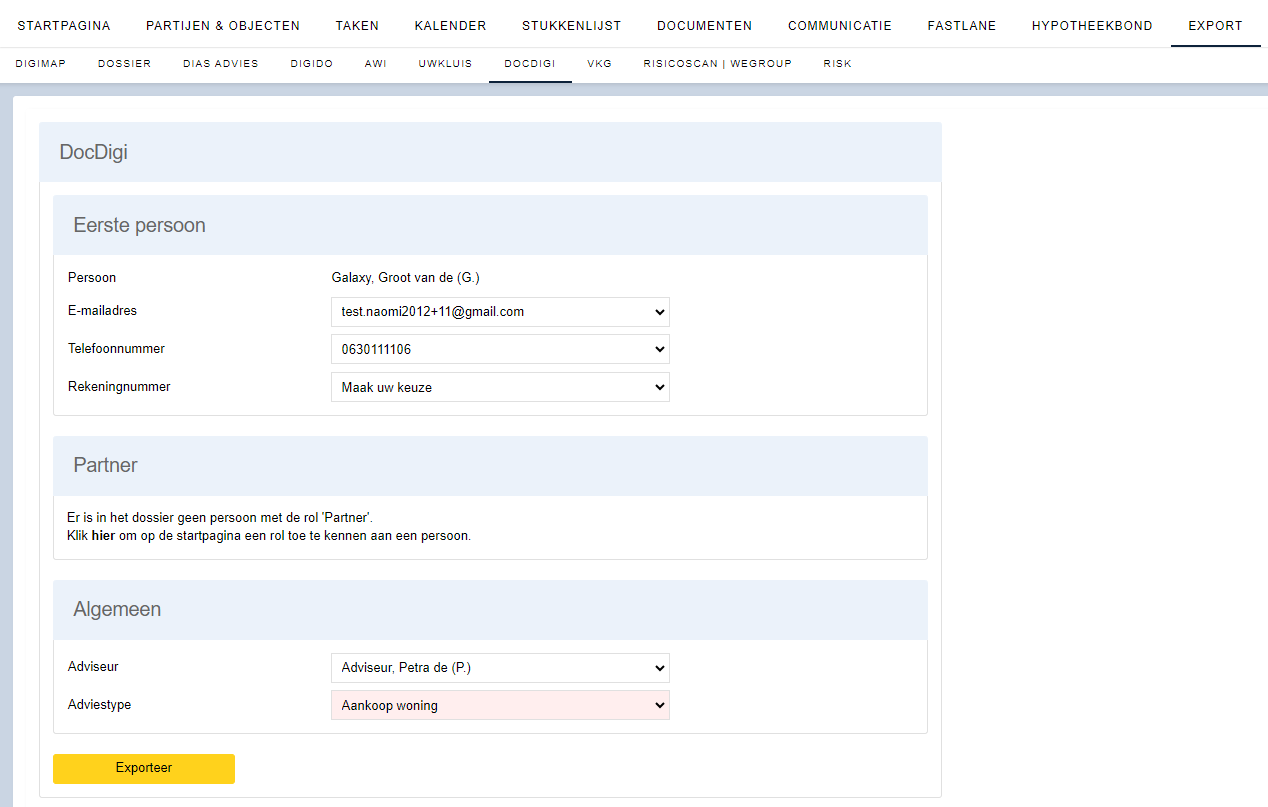Open the Fastlane tab
This screenshot has height=807, width=1268.
click(x=961, y=26)
